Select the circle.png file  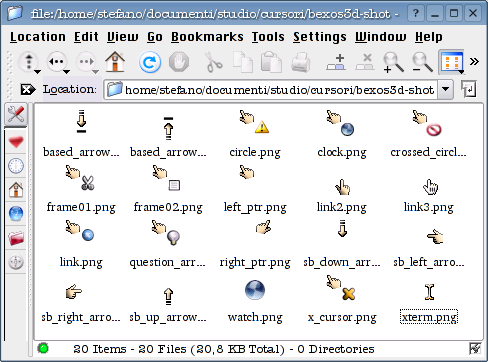tap(255, 135)
